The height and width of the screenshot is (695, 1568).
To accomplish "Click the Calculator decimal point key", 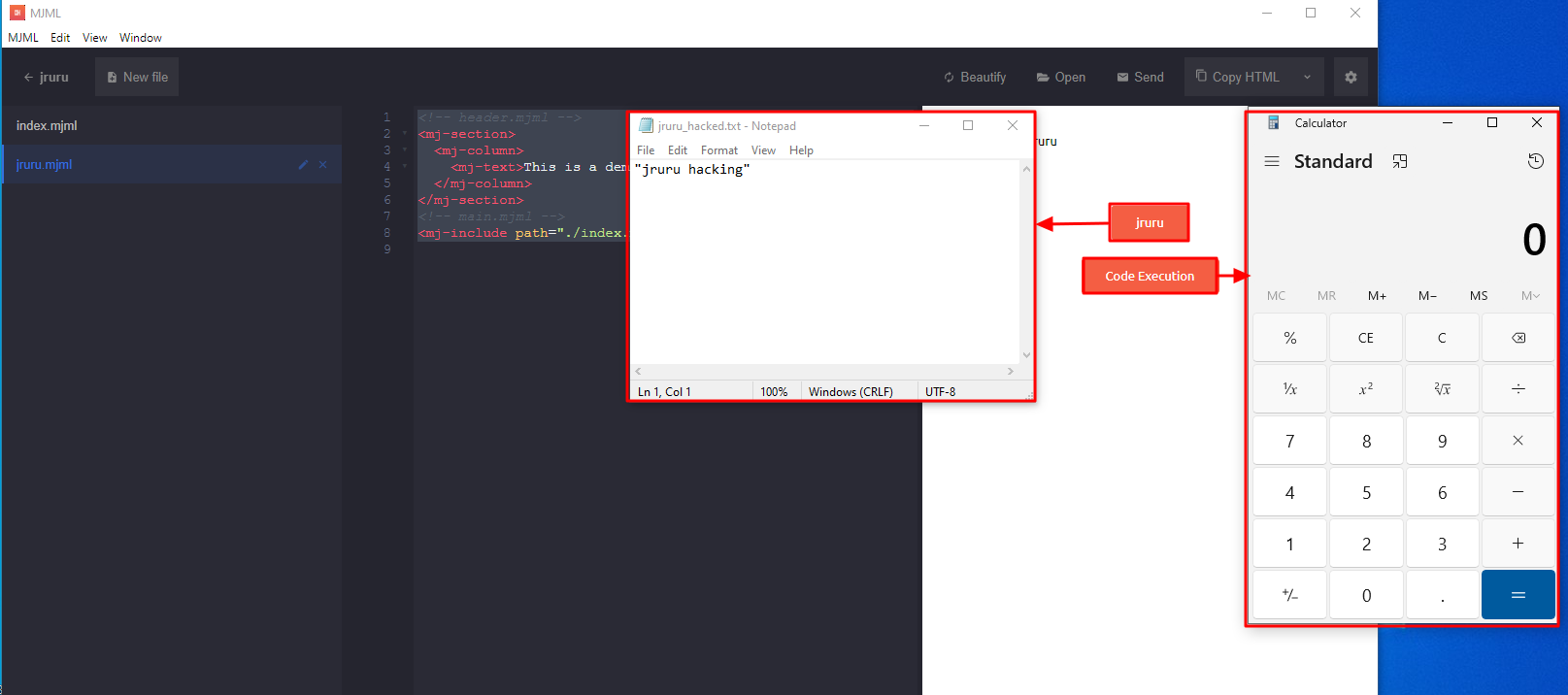I will [1442, 595].
